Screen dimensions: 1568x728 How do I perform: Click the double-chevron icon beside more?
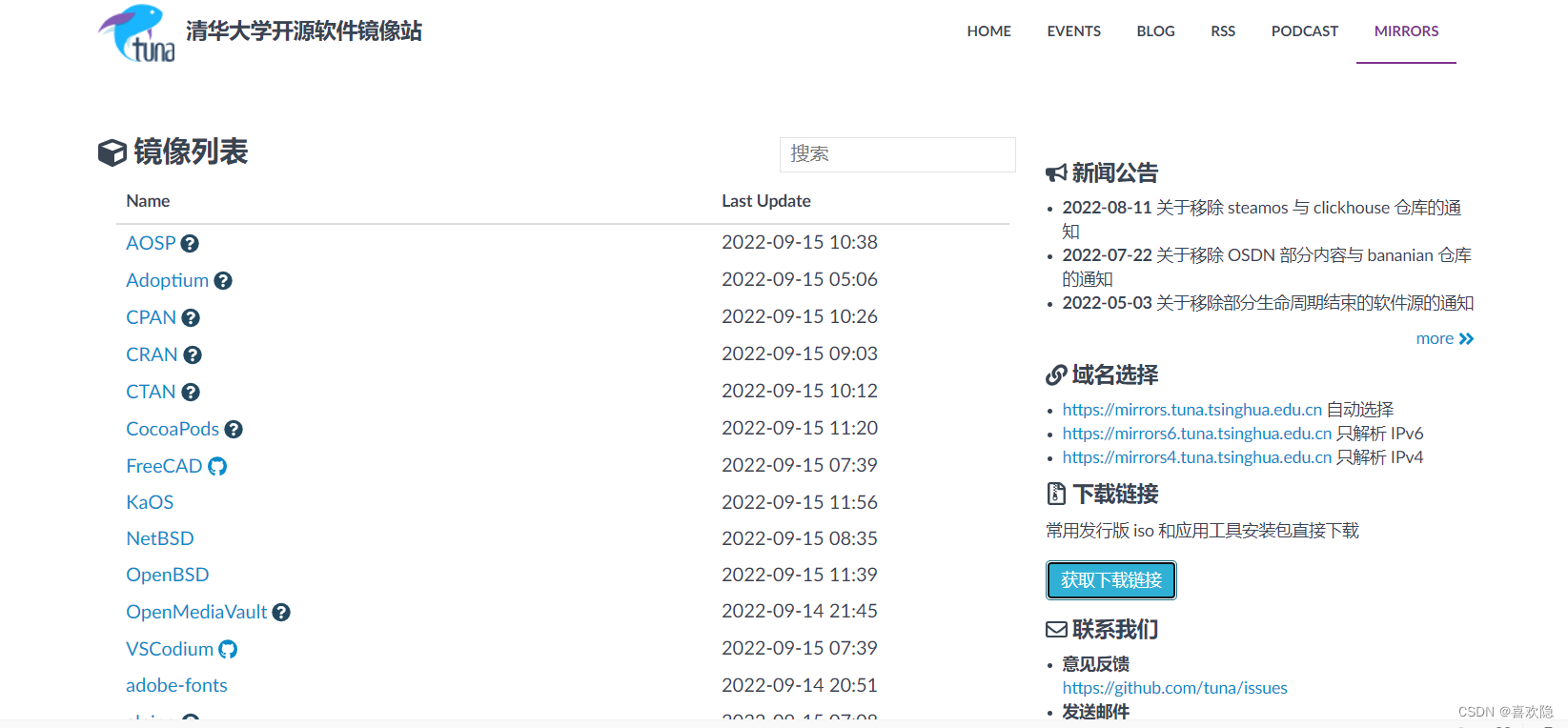(x=1466, y=339)
